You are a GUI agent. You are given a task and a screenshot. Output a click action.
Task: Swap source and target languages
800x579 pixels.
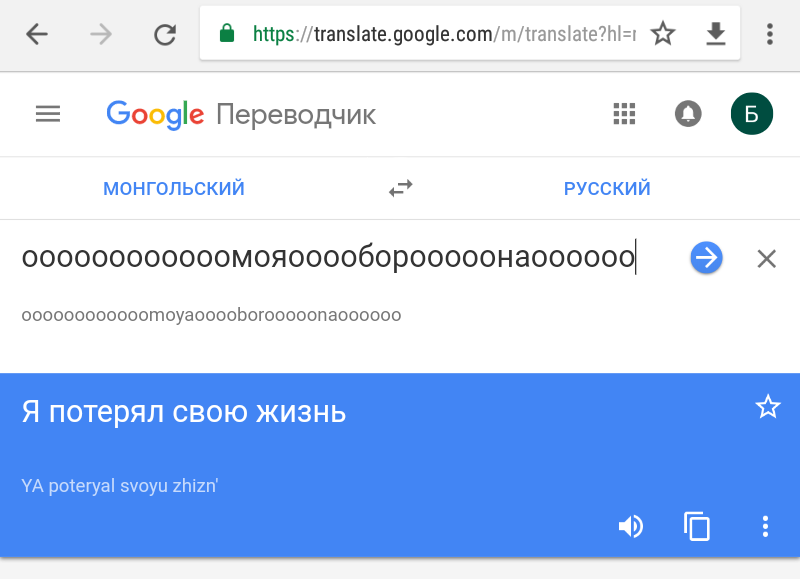[x=401, y=188]
